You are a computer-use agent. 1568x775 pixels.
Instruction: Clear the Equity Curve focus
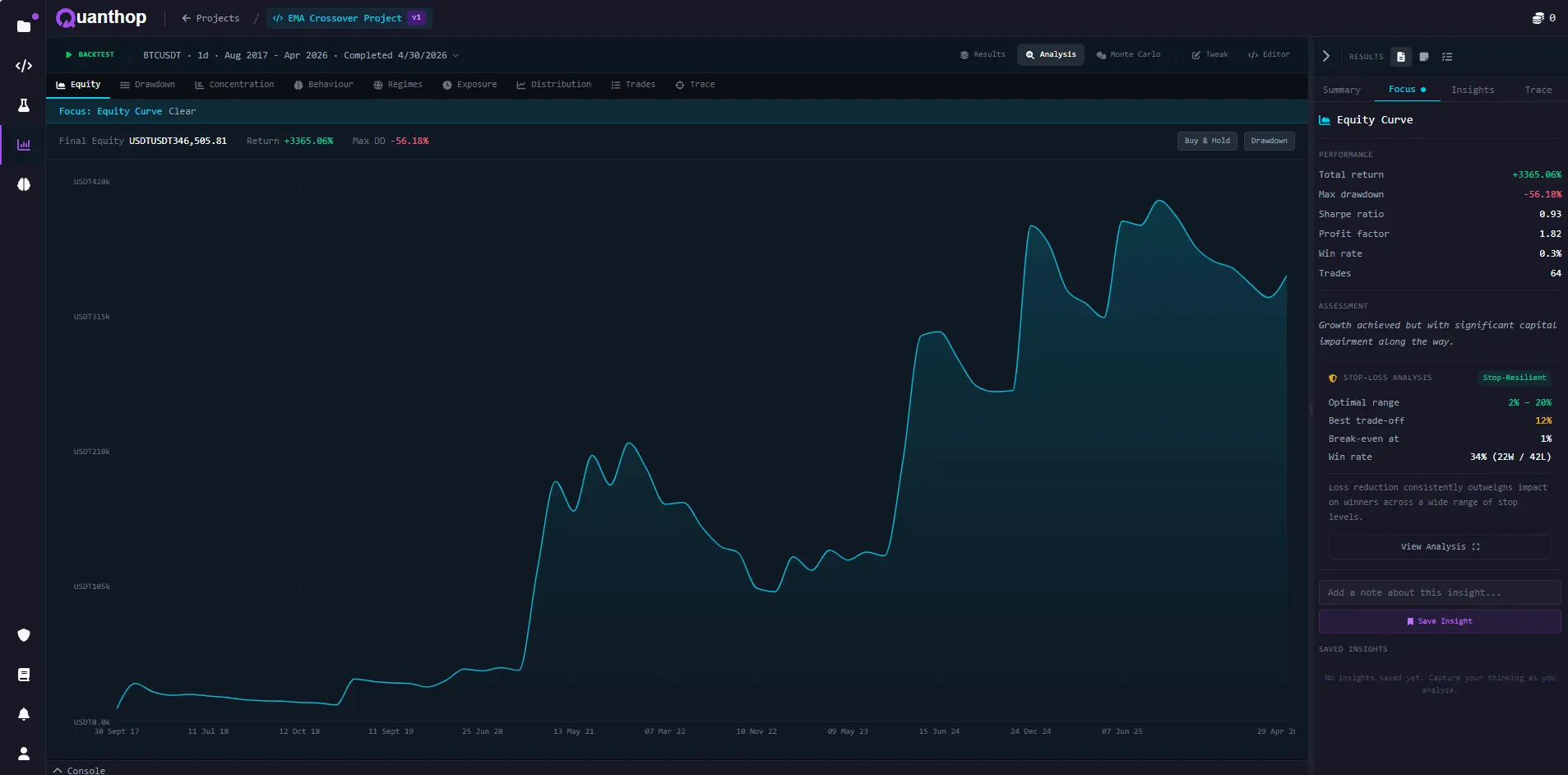[183, 111]
